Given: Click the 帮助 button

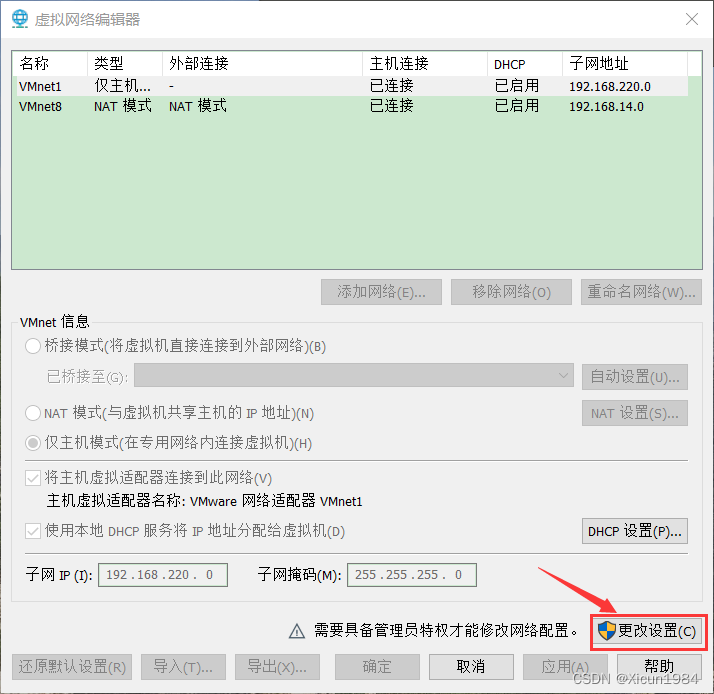Looking at the screenshot, I should click(659, 667).
